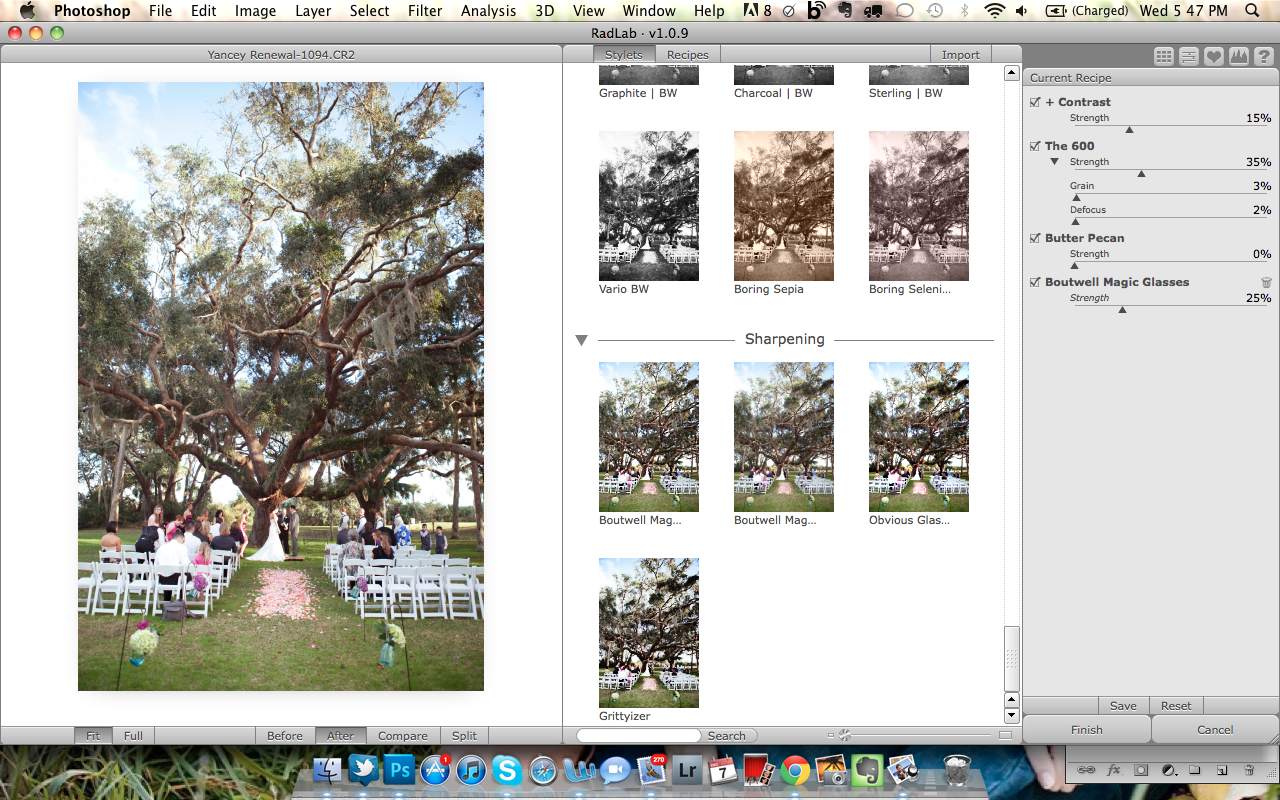Image resolution: width=1280 pixels, height=800 pixels.
Task: Choose Fit preview zoom
Action: [x=93, y=736]
